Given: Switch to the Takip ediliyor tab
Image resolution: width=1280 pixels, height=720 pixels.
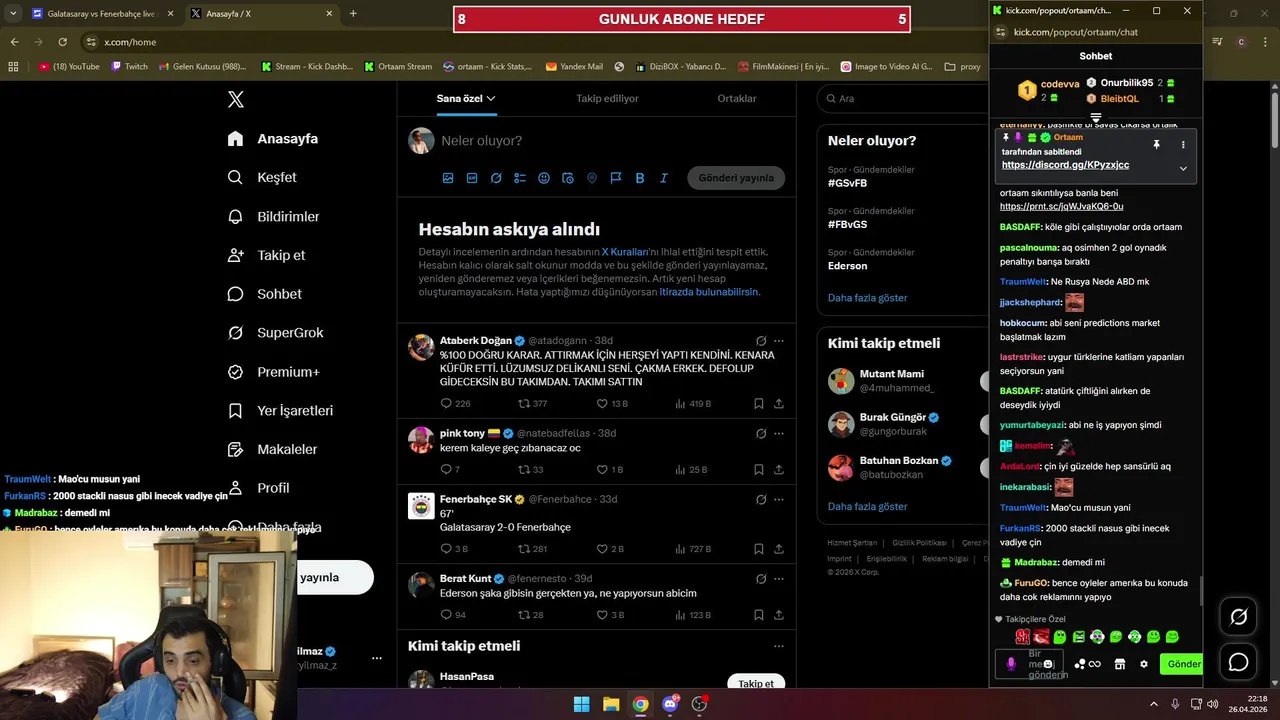Looking at the screenshot, I should tap(607, 98).
